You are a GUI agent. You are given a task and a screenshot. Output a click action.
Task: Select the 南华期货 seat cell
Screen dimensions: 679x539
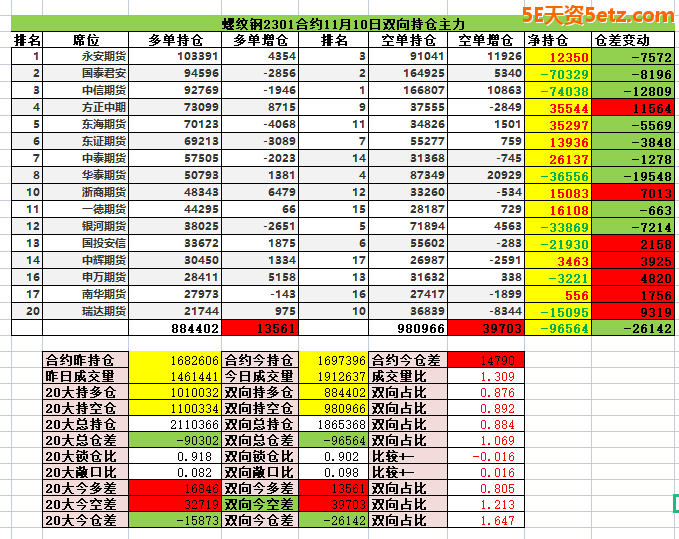(86, 294)
